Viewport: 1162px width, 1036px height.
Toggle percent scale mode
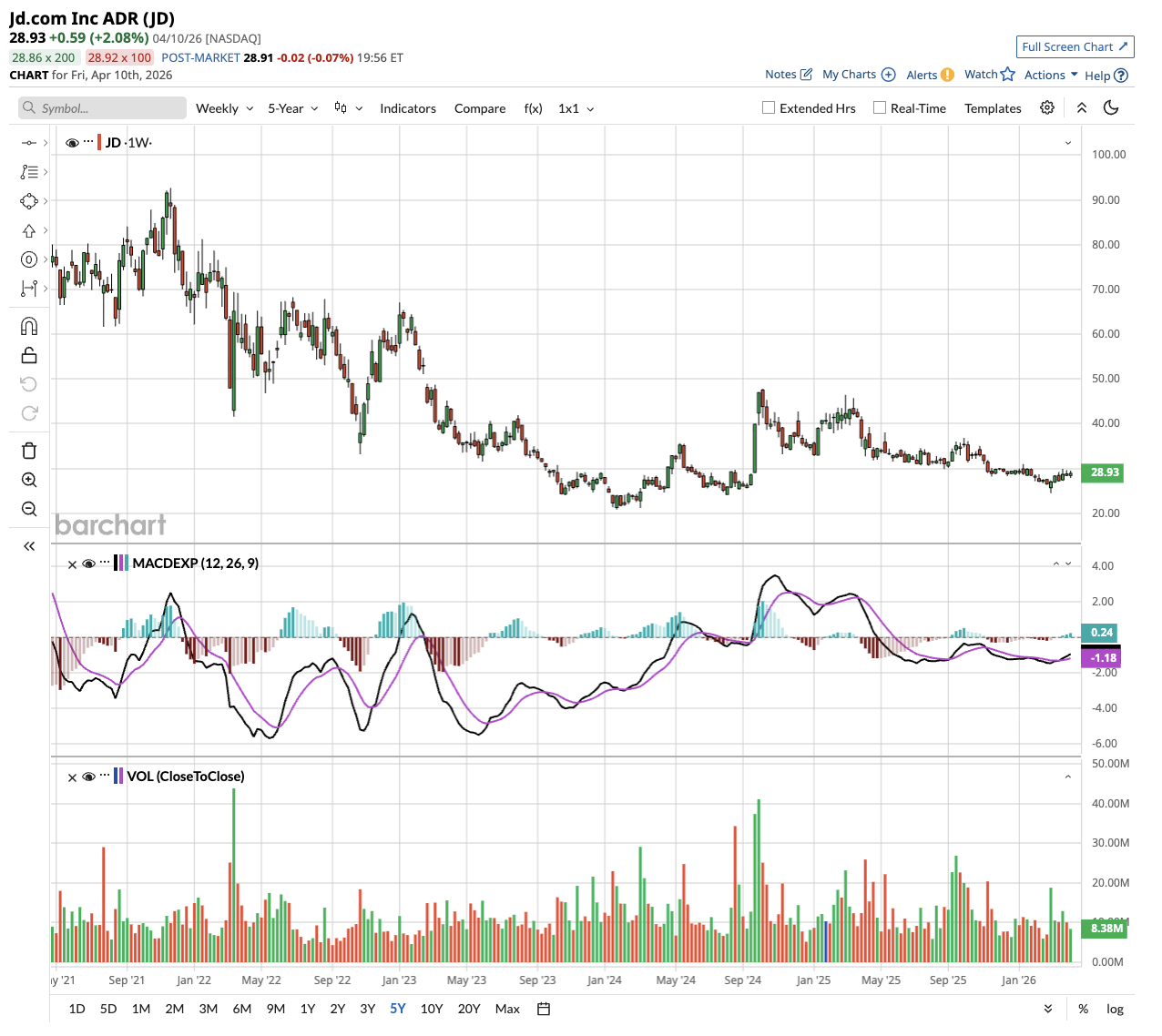[1083, 1009]
